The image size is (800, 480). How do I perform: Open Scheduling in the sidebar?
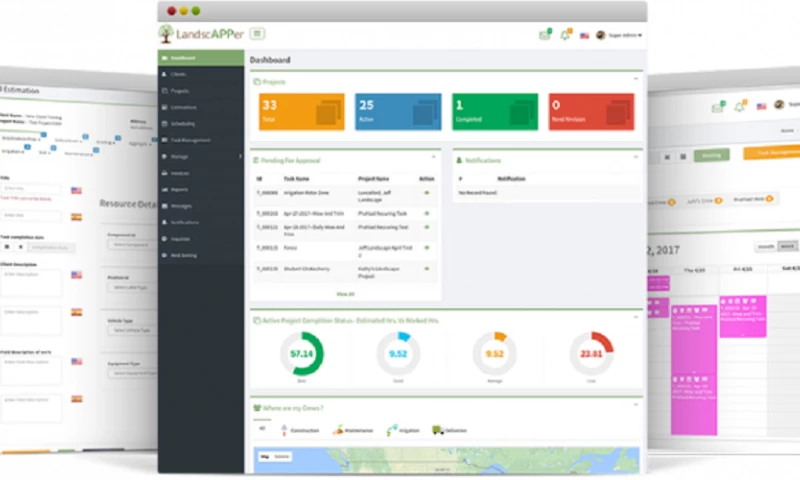(x=201, y=123)
